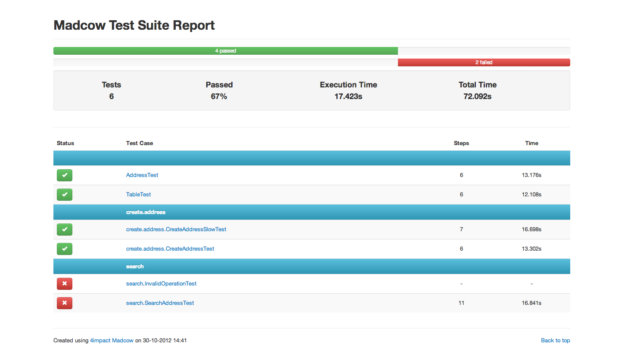Click the Madcow Test Suite Report heading
The height and width of the screenshot is (360, 640).
click(x=134, y=25)
